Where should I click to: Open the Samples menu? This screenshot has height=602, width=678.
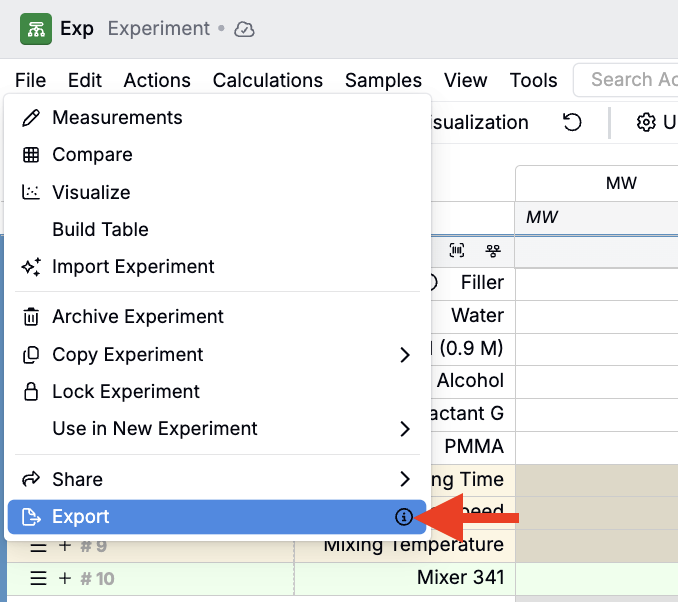383,80
